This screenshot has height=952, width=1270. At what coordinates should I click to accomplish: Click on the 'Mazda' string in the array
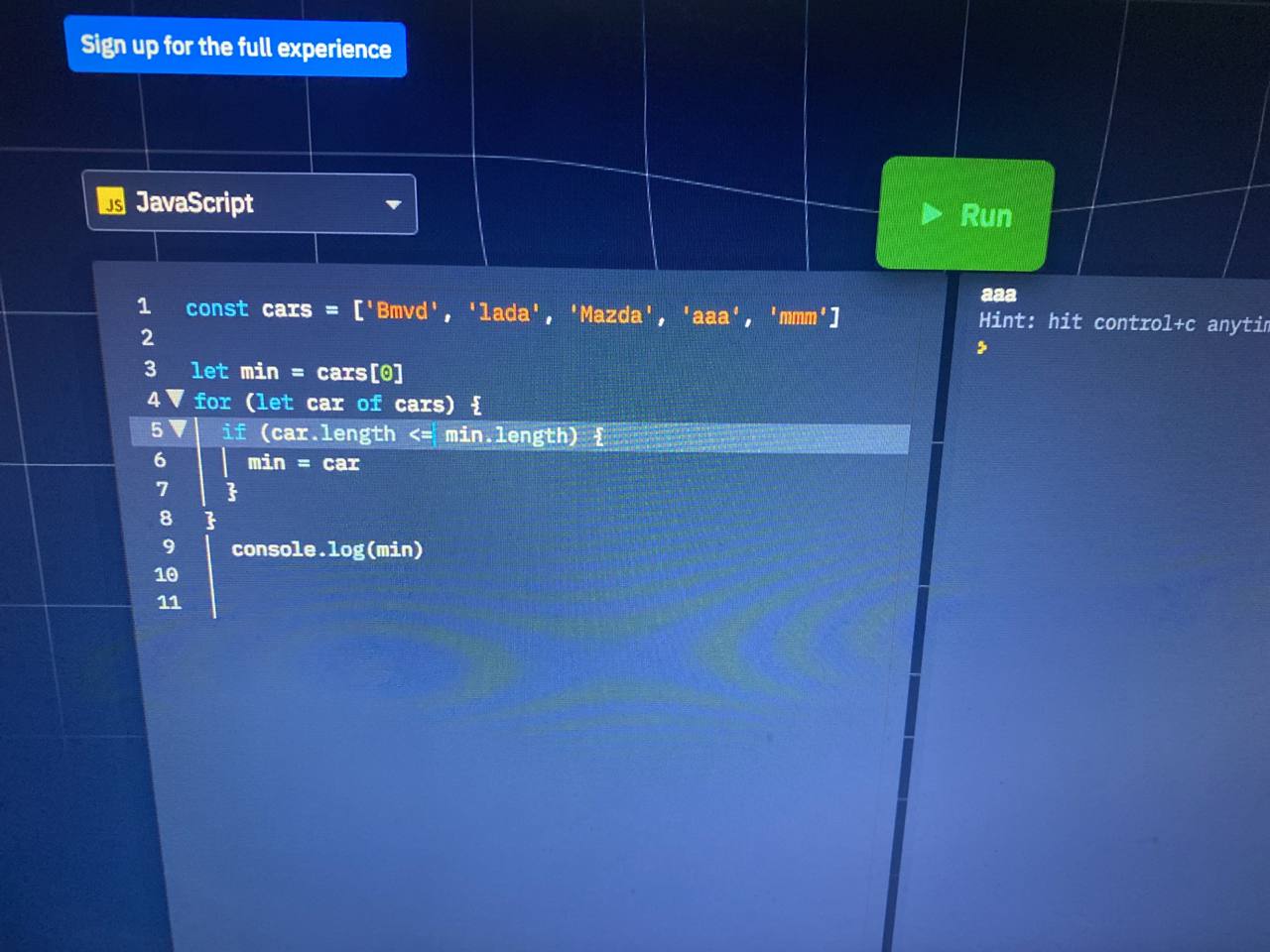click(611, 314)
